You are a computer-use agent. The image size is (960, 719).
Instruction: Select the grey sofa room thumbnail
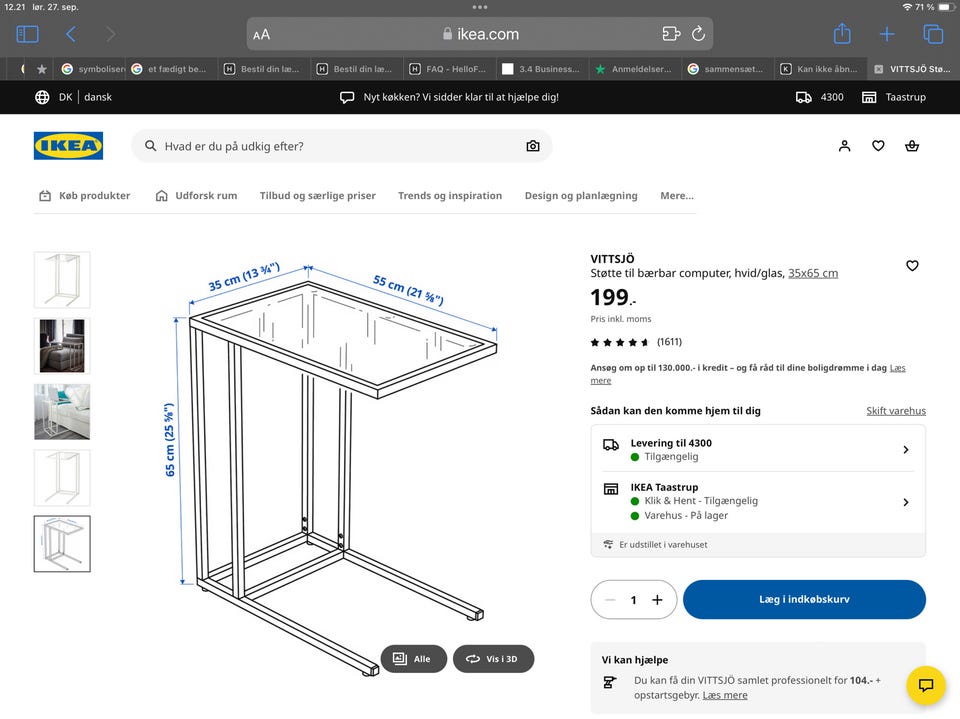62,346
